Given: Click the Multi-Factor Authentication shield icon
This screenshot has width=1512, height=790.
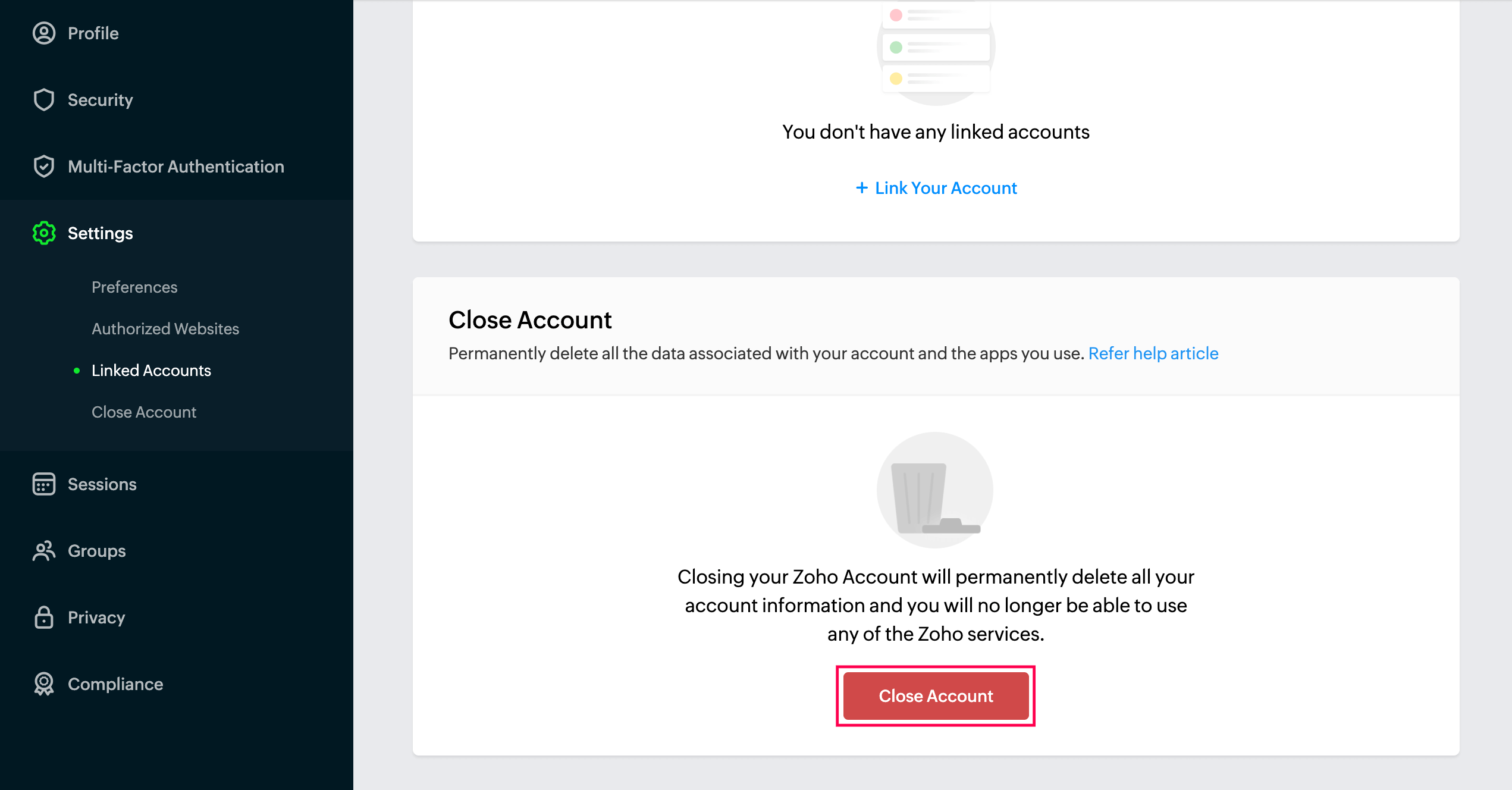Looking at the screenshot, I should point(43,166).
